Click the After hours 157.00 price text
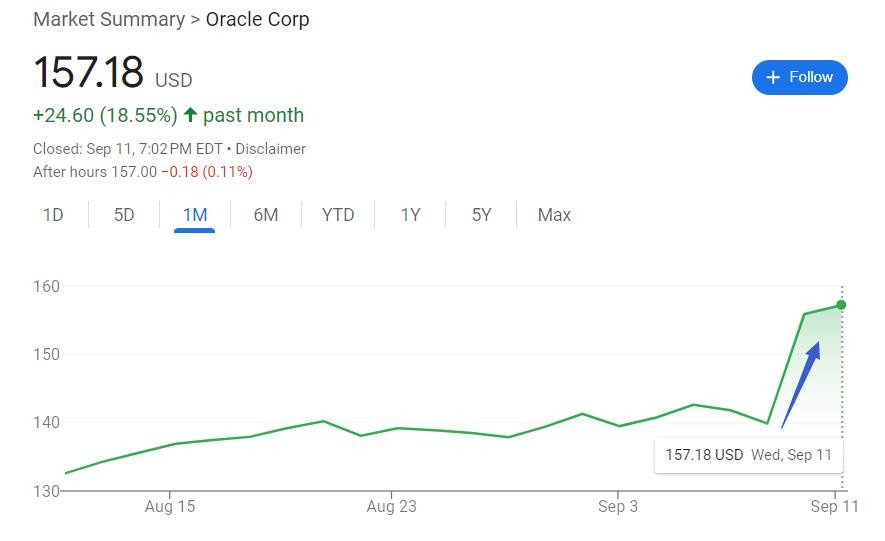This screenshot has height=541, width=885. click(95, 172)
